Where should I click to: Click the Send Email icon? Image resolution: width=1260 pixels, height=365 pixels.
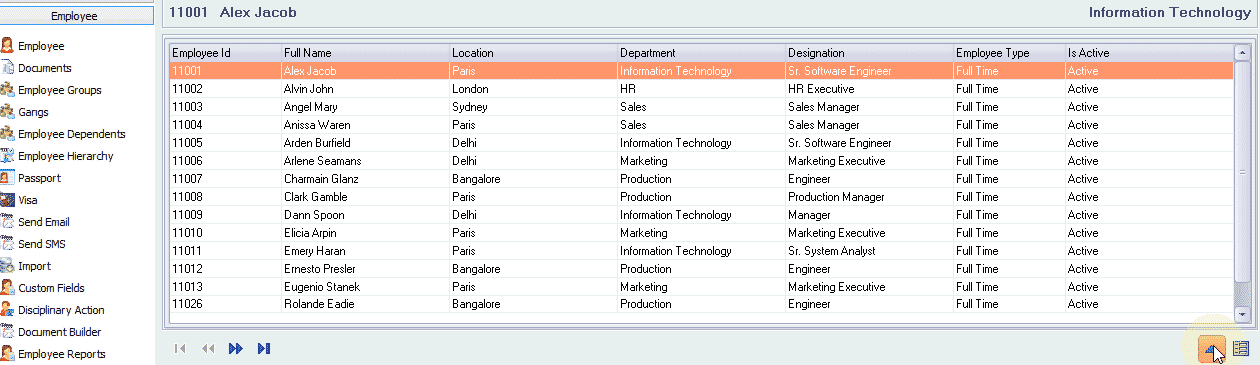coord(8,222)
